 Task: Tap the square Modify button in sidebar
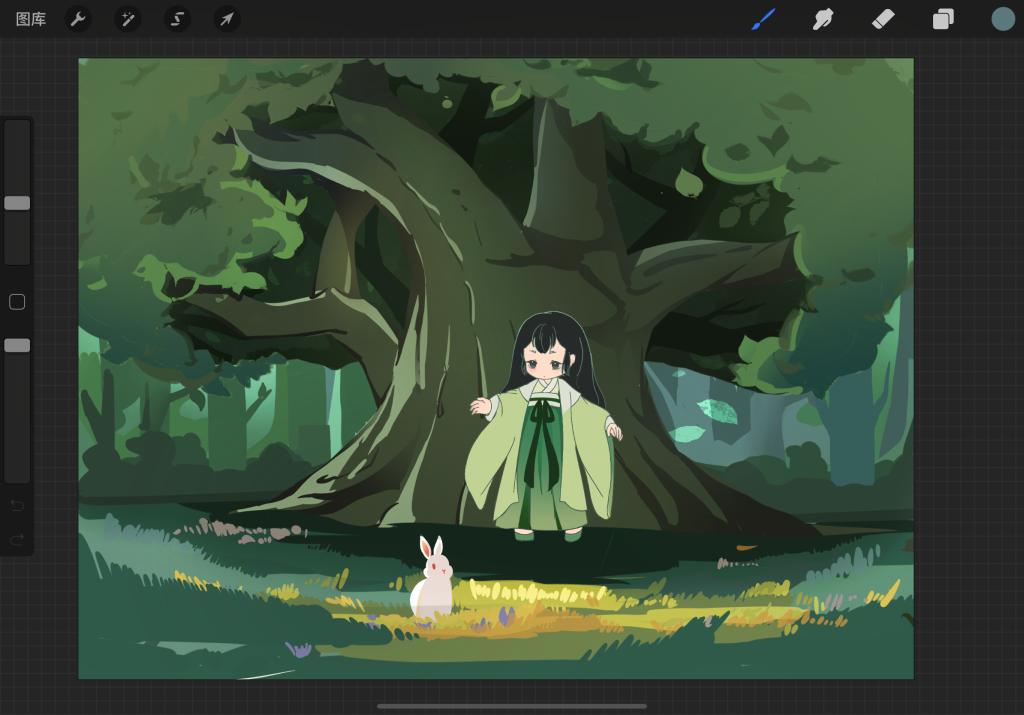pyautogui.click(x=17, y=302)
